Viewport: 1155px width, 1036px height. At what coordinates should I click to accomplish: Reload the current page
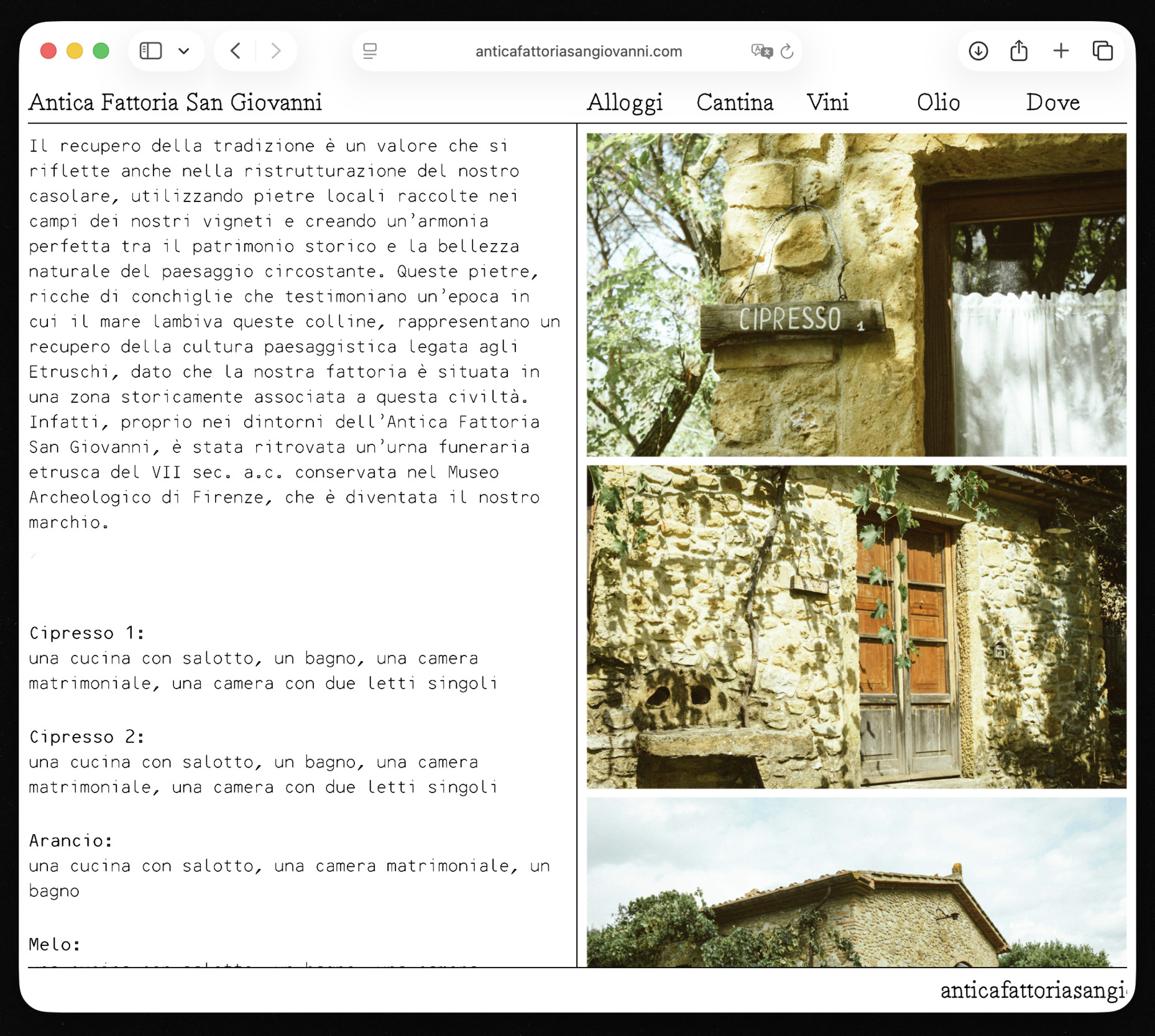click(787, 51)
